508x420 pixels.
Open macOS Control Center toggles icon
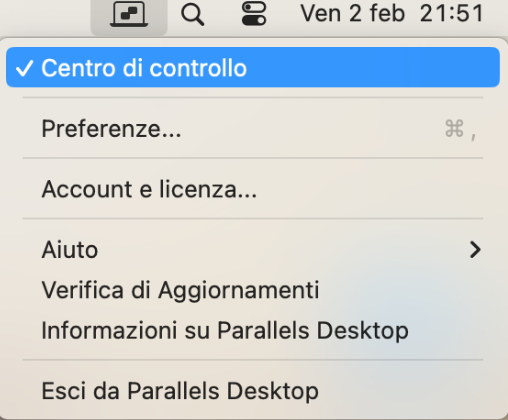254,14
